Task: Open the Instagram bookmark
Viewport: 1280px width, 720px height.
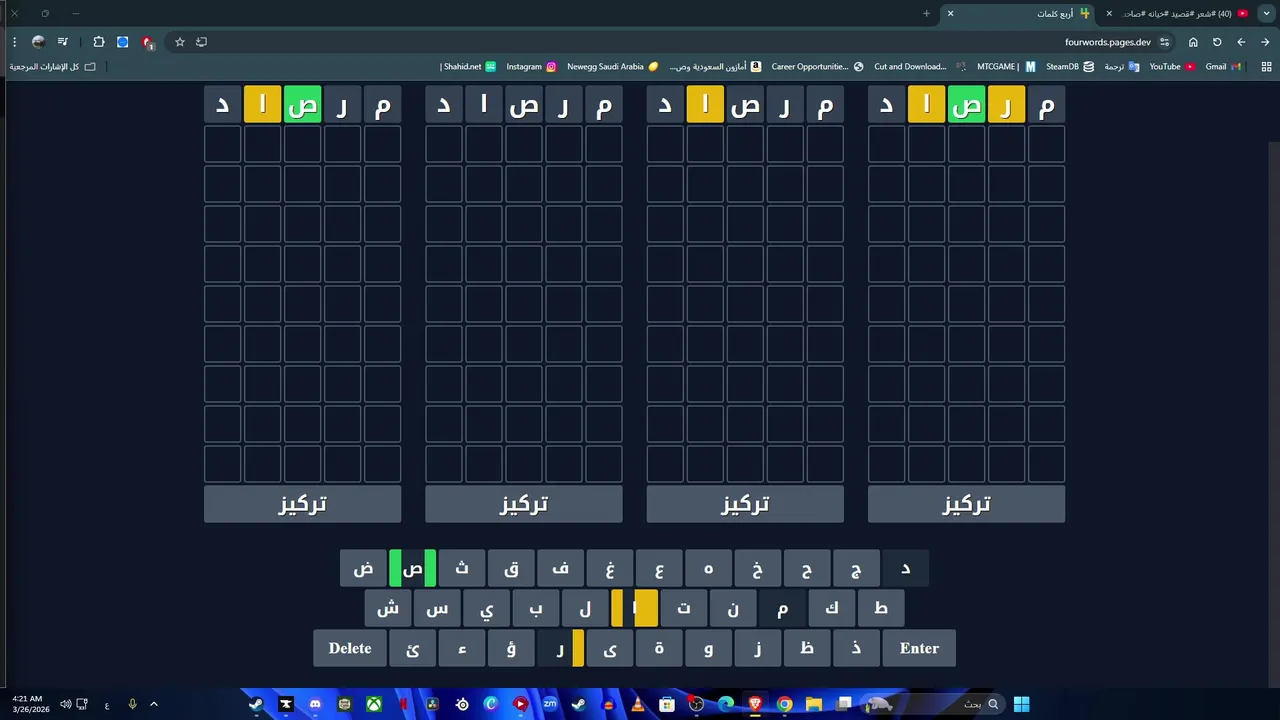Action: click(531, 67)
